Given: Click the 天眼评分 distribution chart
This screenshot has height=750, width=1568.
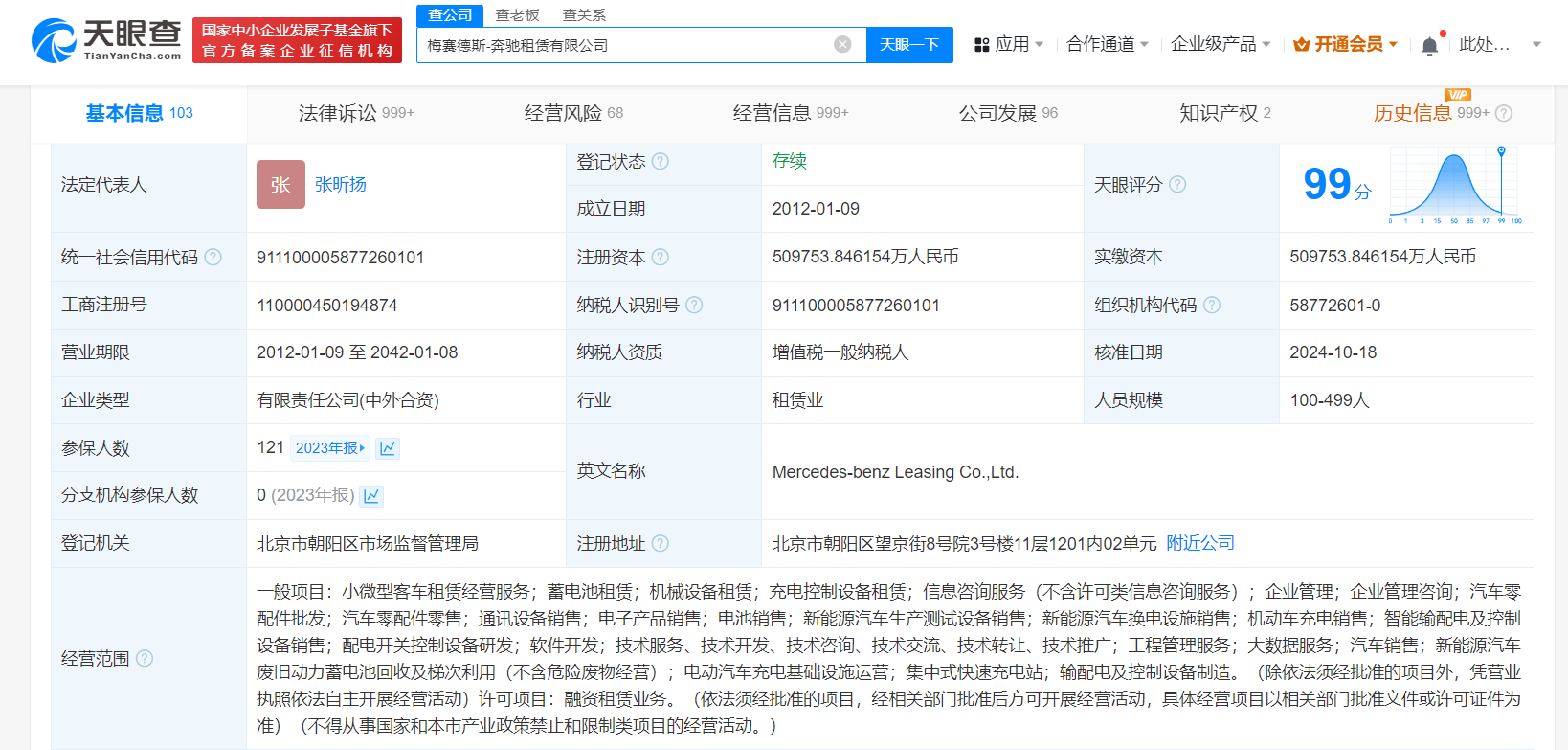Looking at the screenshot, I should (x=1455, y=187).
